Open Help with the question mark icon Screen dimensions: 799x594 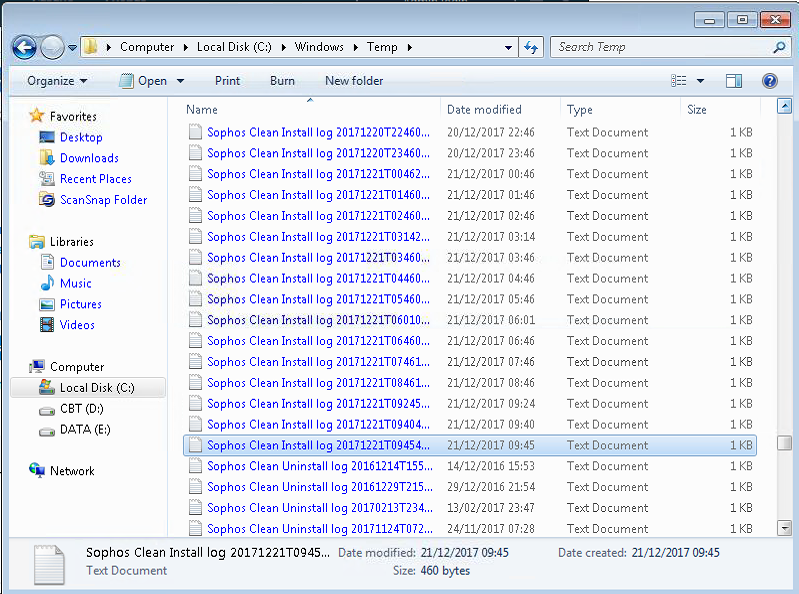[769, 80]
